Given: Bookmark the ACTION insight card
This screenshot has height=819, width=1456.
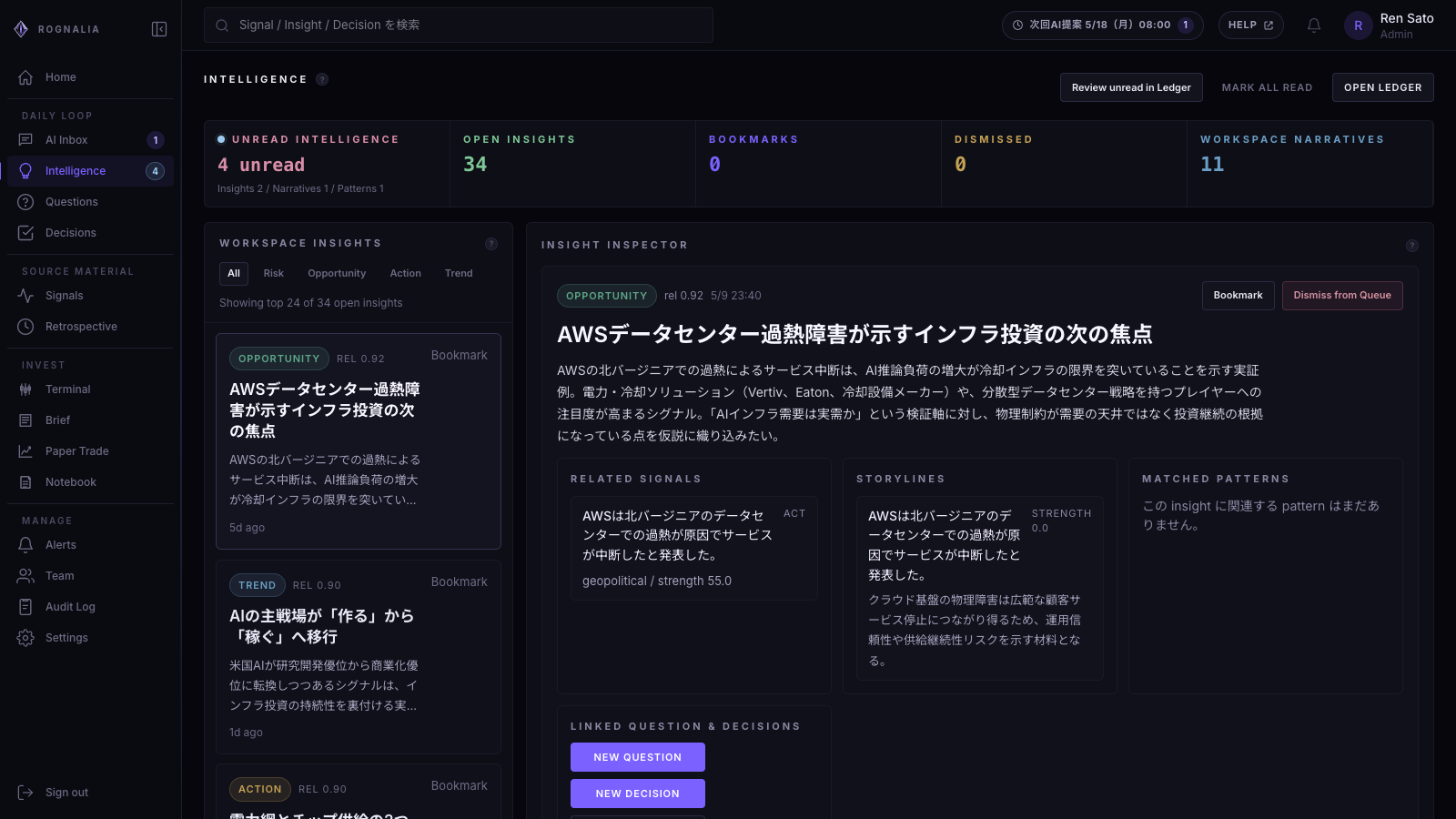Looking at the screenshot, I should coord(459,786).
